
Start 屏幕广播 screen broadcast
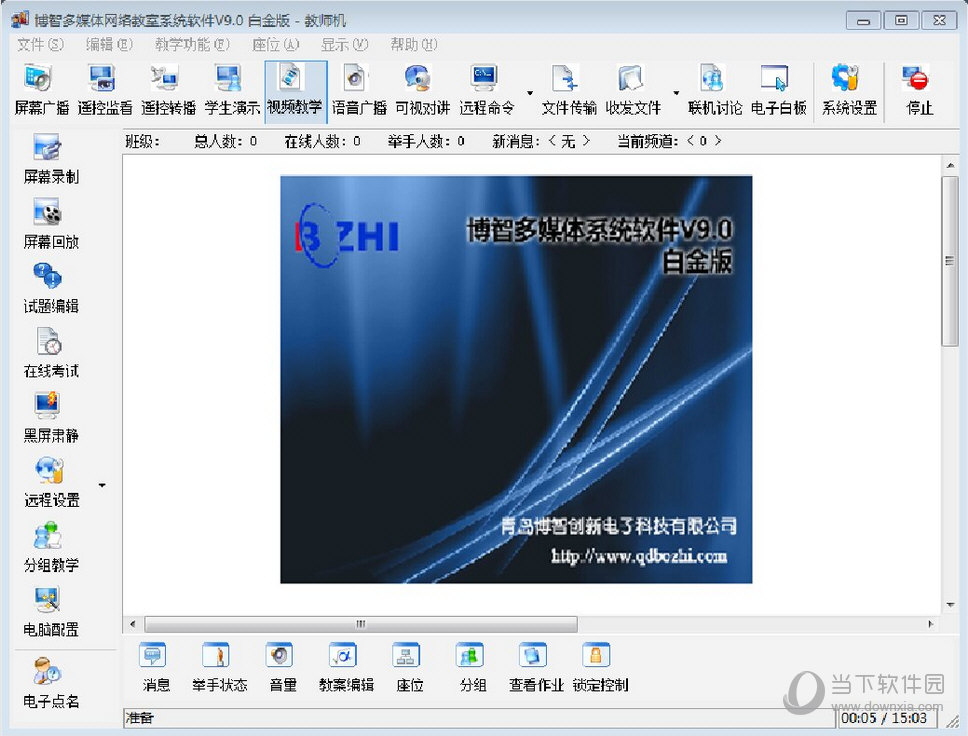point(41,90)
